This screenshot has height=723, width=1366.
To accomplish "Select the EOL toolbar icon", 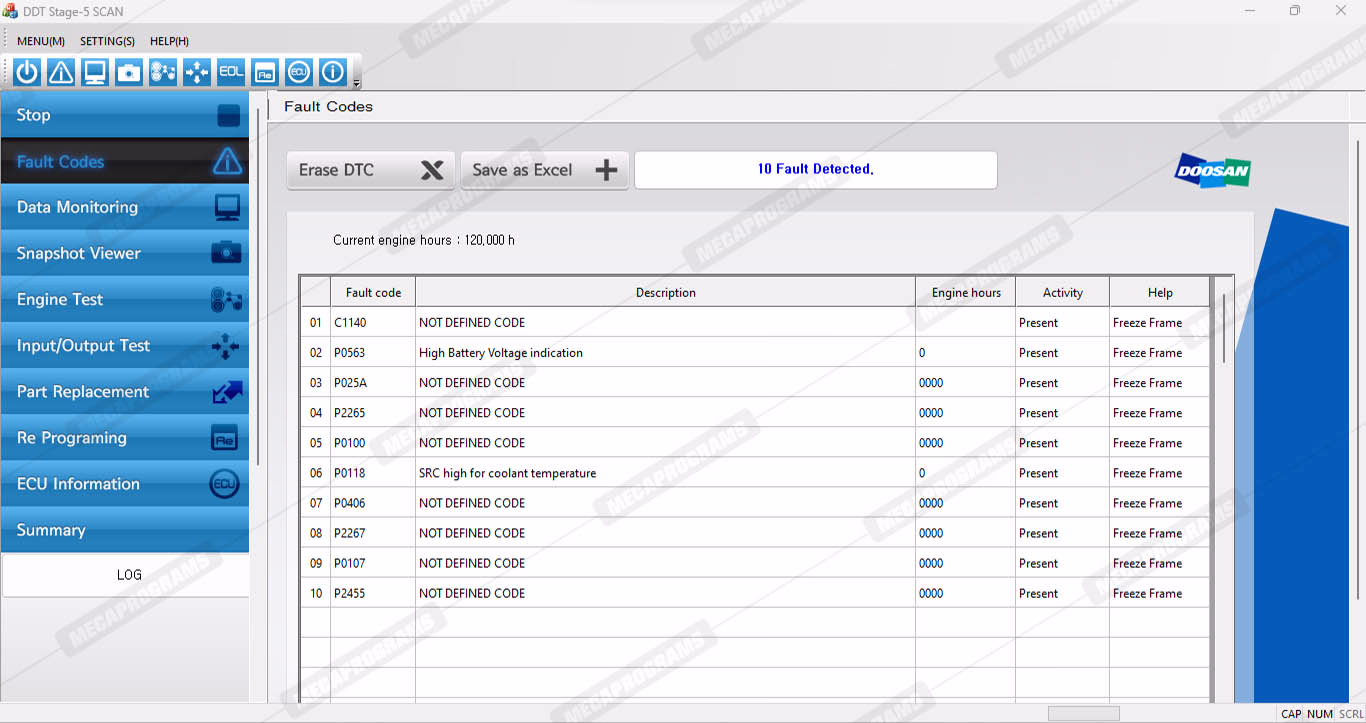I will (231, 72).
